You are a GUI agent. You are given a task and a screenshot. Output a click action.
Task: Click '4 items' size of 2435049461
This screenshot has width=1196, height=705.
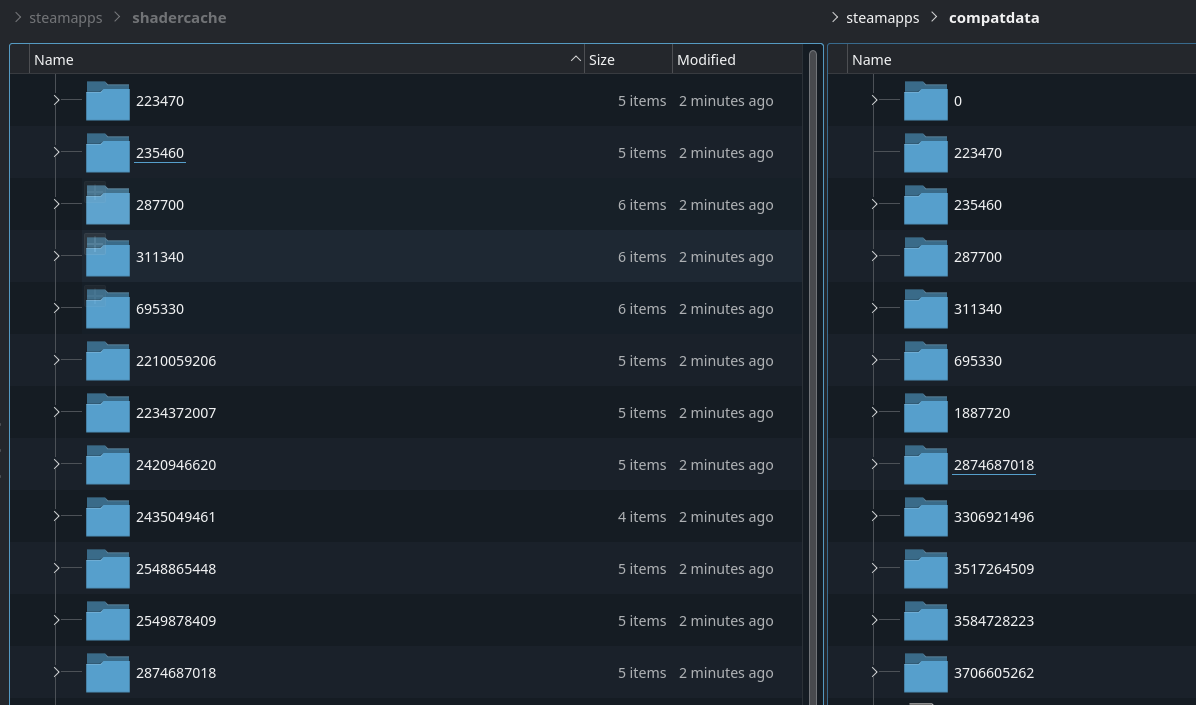641,517
